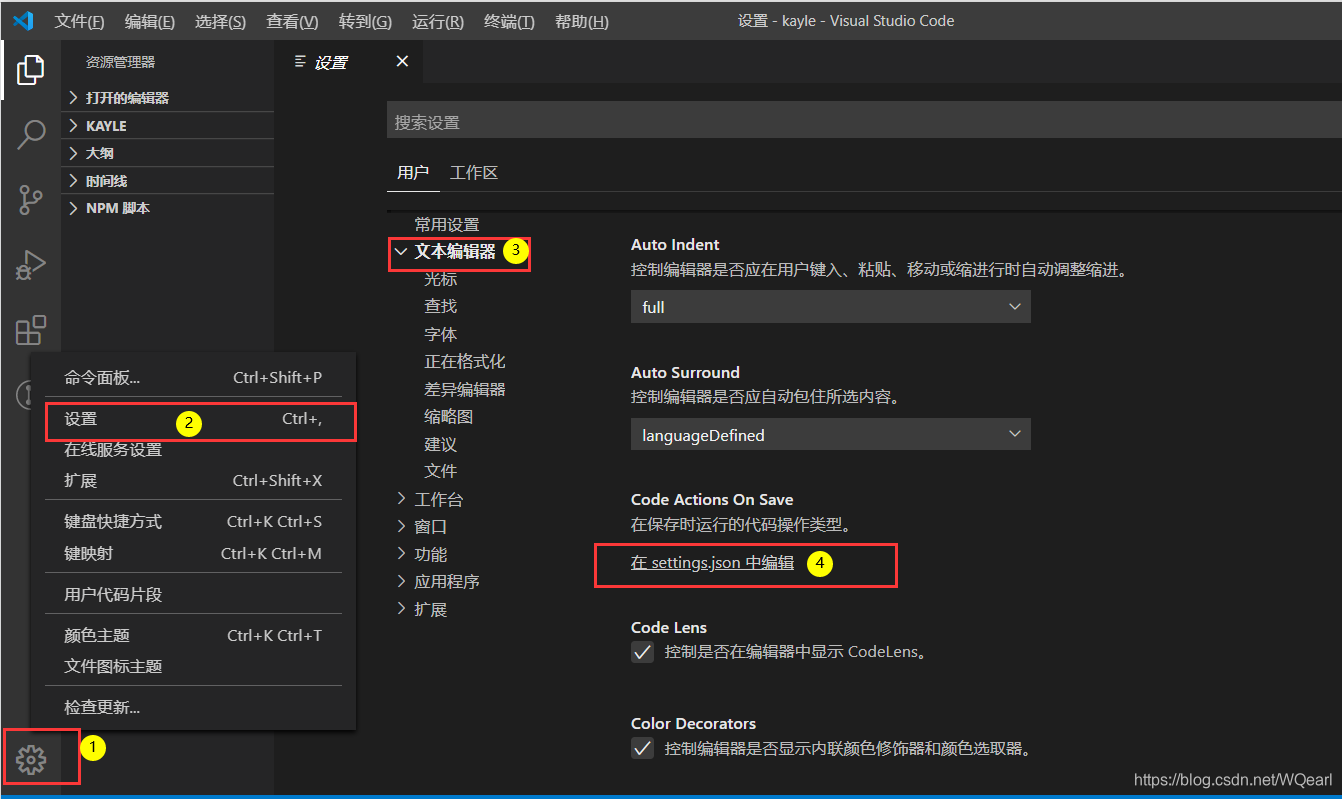Open the 文件(F) menu
Screen dimensions: 1342x799
79,22
